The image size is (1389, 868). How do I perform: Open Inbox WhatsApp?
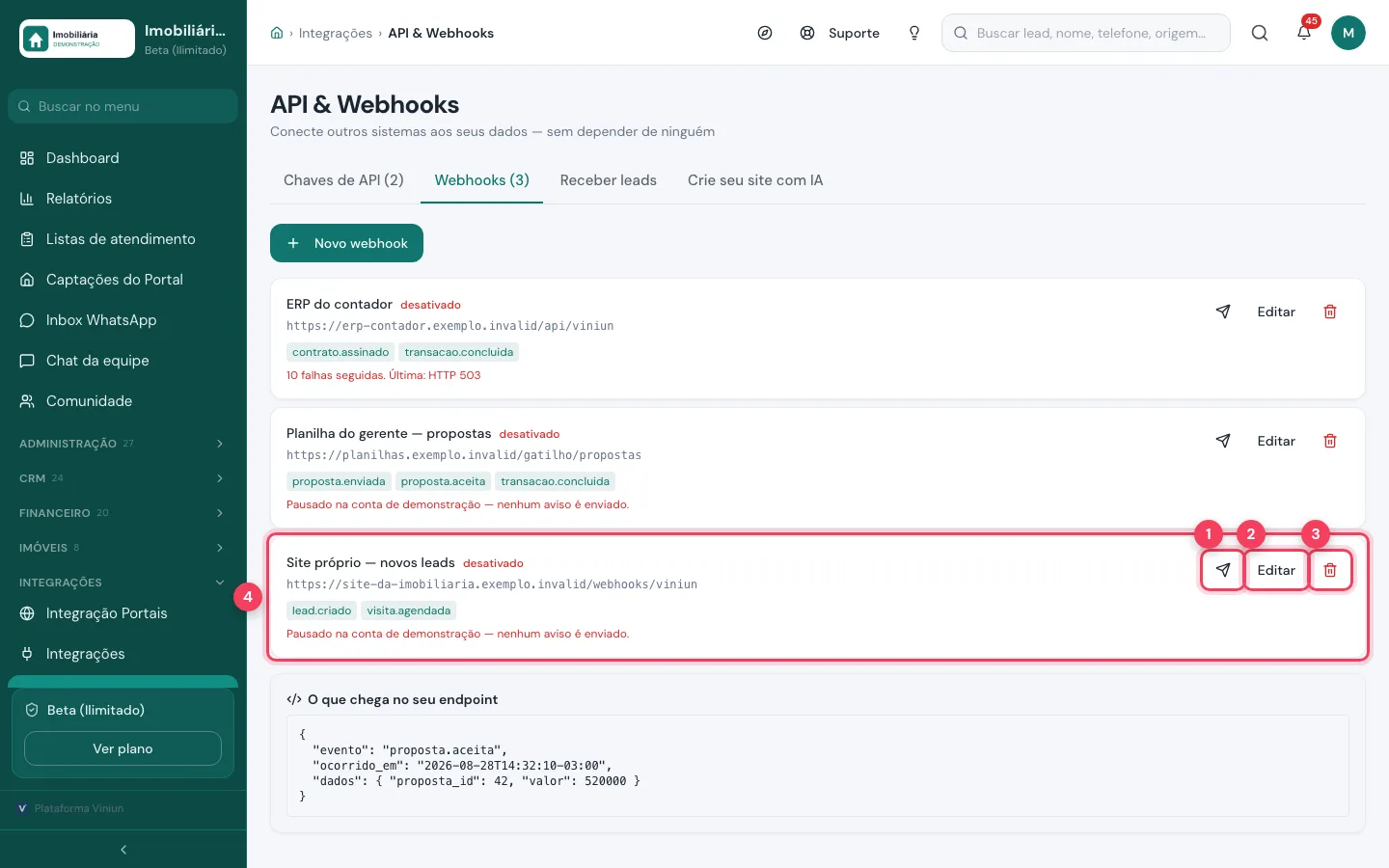click(x=123, y=320)
